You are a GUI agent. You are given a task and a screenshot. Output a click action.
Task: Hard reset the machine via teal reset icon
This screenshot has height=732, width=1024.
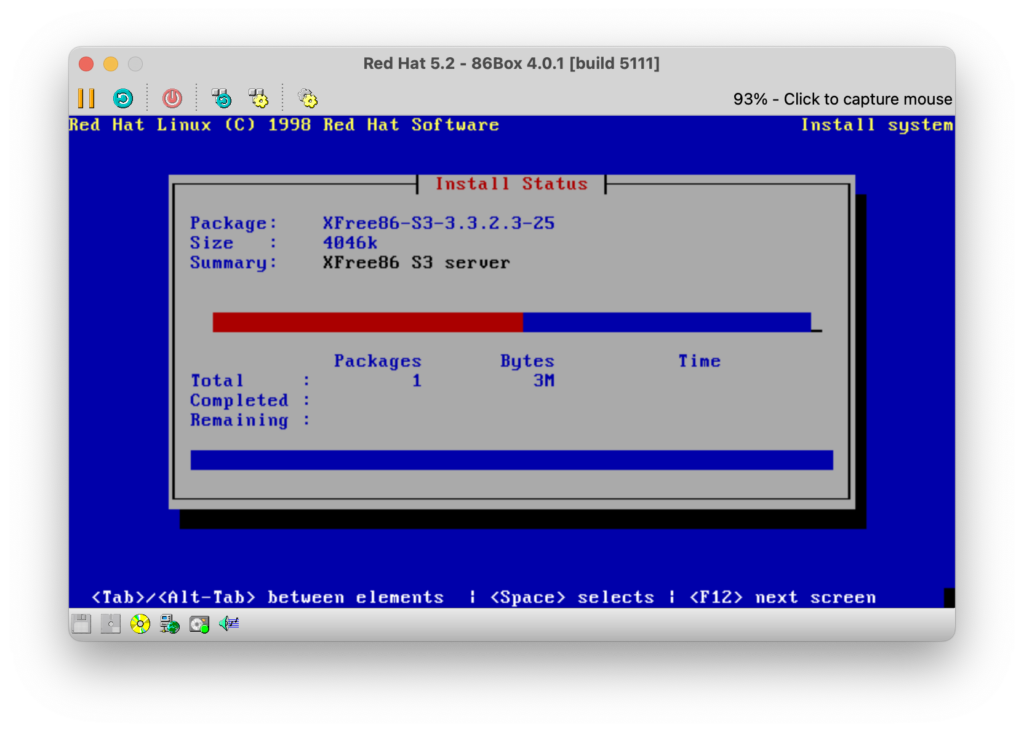click(x=123, y=99)
